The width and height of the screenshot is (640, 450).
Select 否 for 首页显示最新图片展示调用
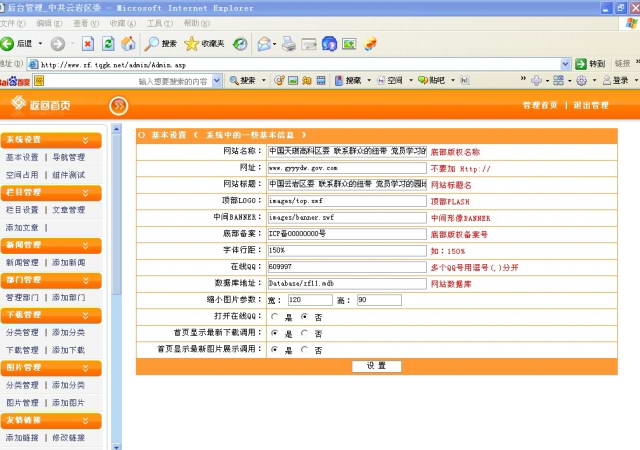coord(304,350)
